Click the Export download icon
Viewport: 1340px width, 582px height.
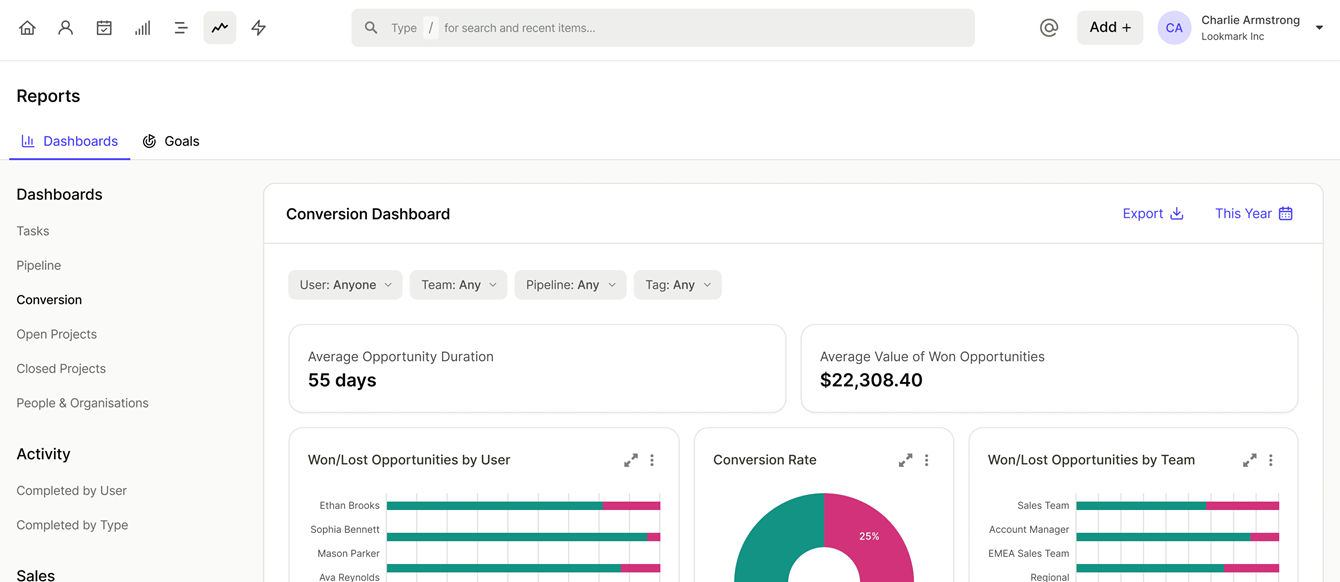(1177, 213)
